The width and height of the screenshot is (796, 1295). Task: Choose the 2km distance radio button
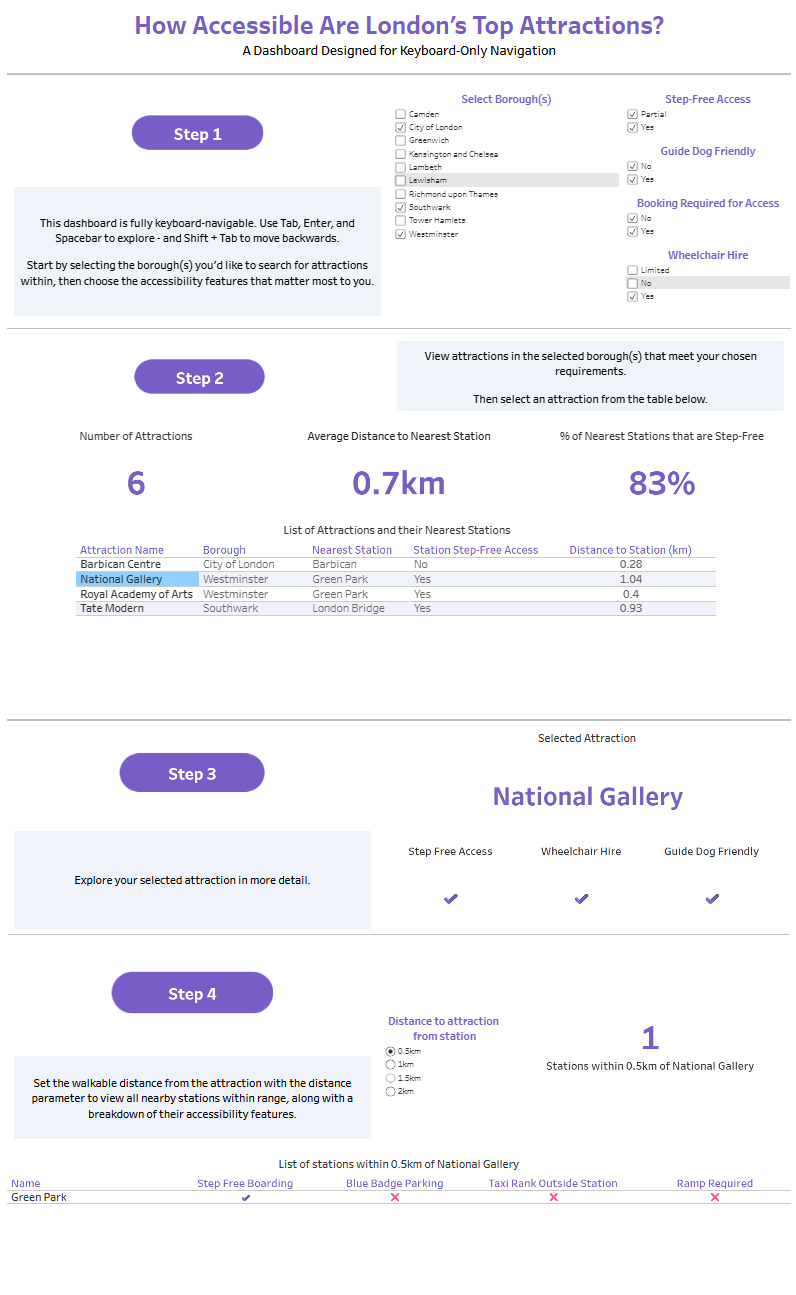[390, 1092]
